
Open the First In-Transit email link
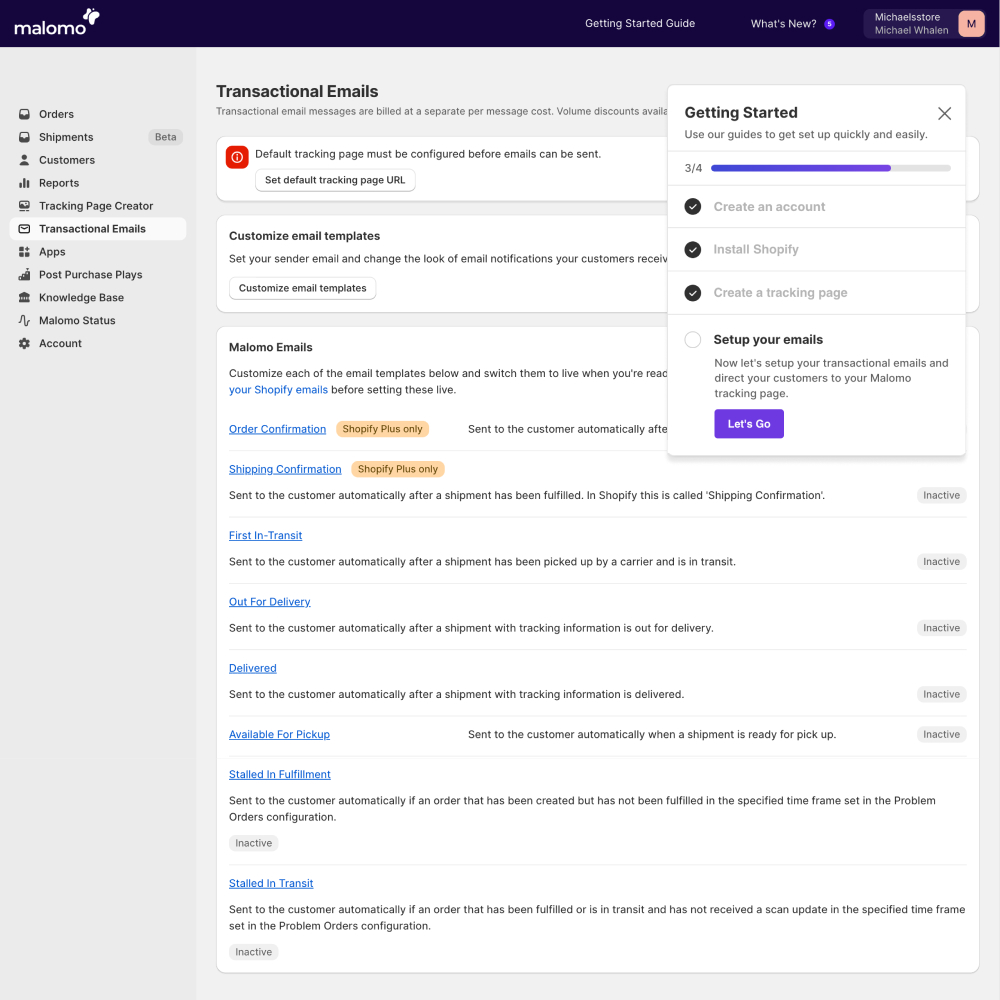pos(265,536)
